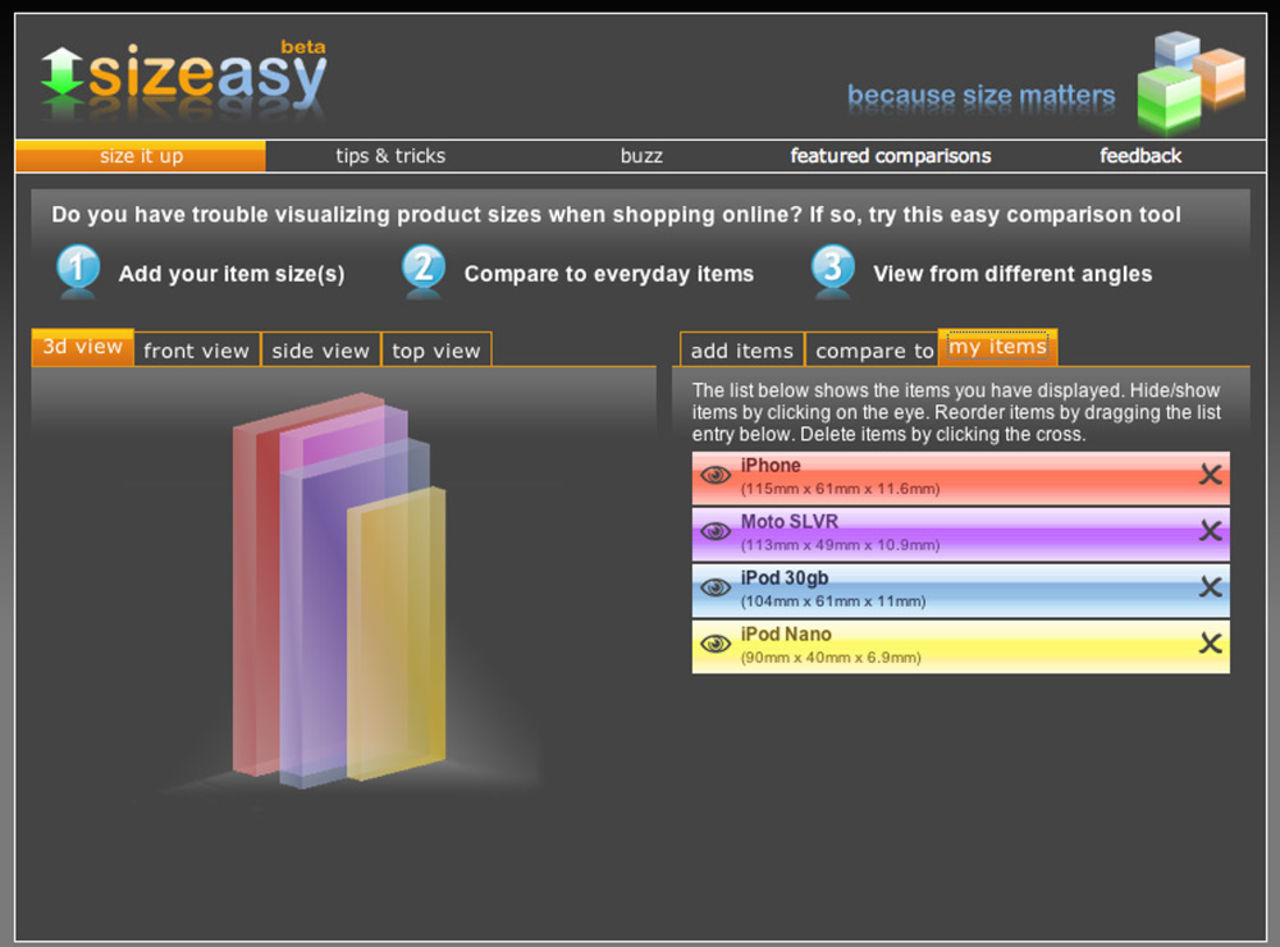Open the top view tab
Image resolution: width=1280 pixels, height=947 pixels.
[x=436, y=351]
